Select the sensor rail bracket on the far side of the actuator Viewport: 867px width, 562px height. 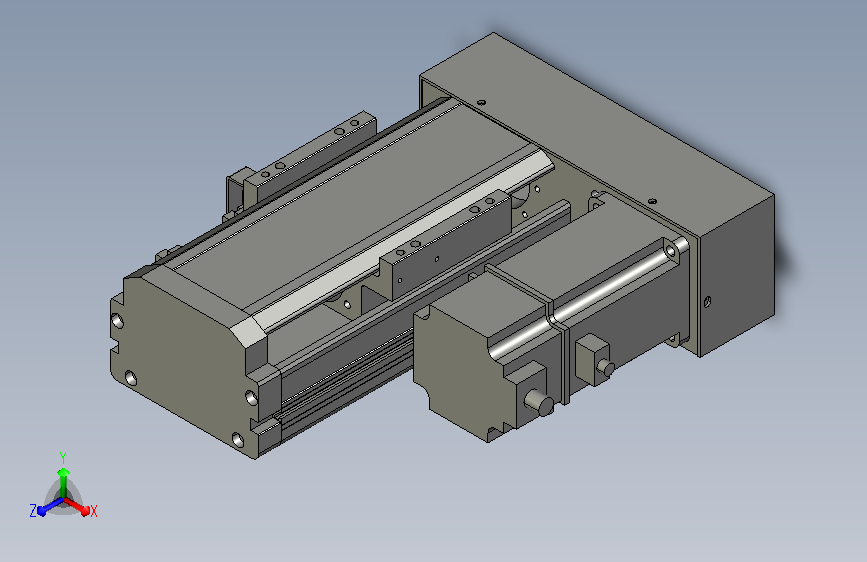click(x=310, y=155)
